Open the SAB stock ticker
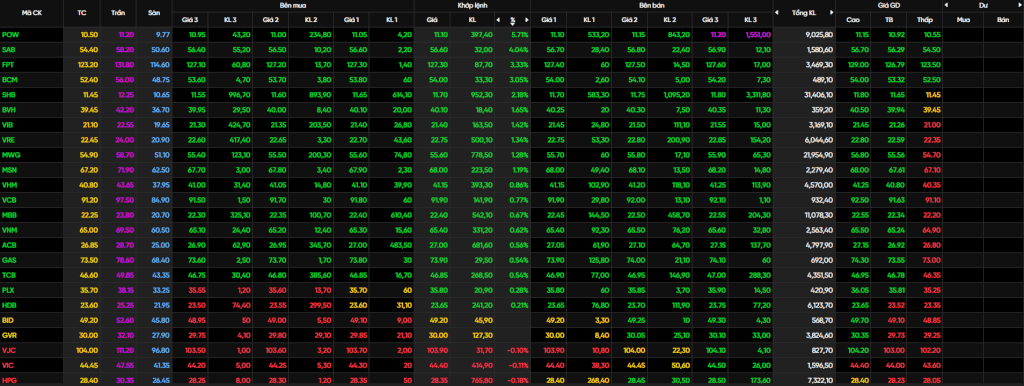 pos(9,50)
